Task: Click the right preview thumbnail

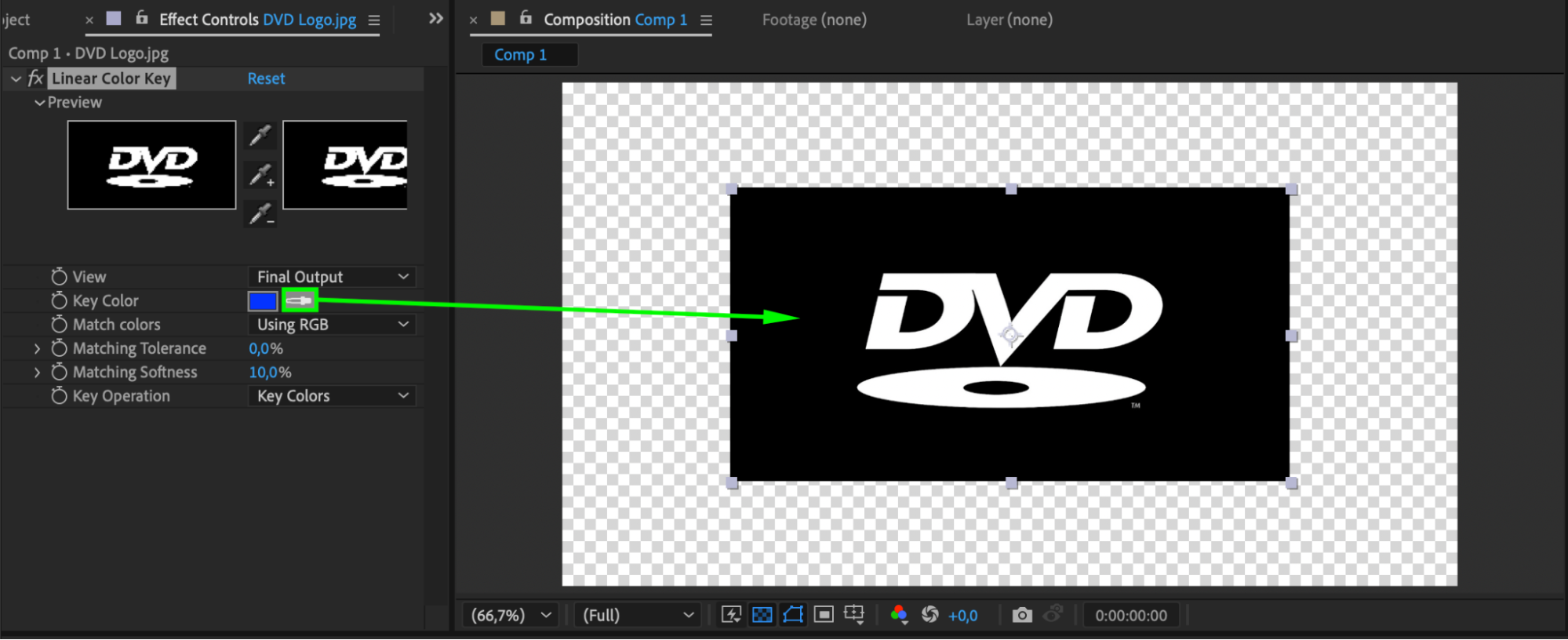Action: [345, 165]
